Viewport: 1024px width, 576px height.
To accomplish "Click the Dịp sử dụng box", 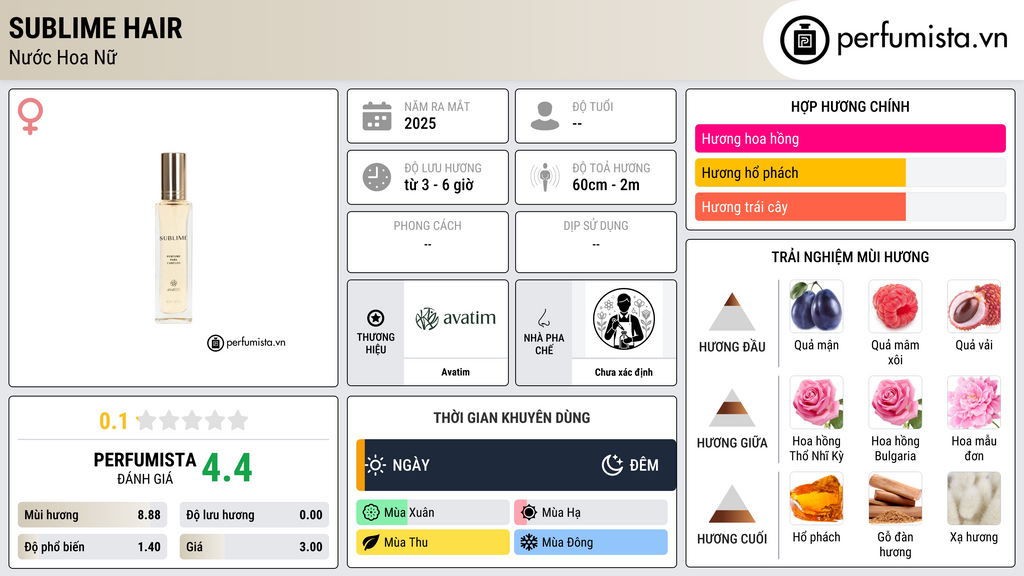I will (596, 242).
